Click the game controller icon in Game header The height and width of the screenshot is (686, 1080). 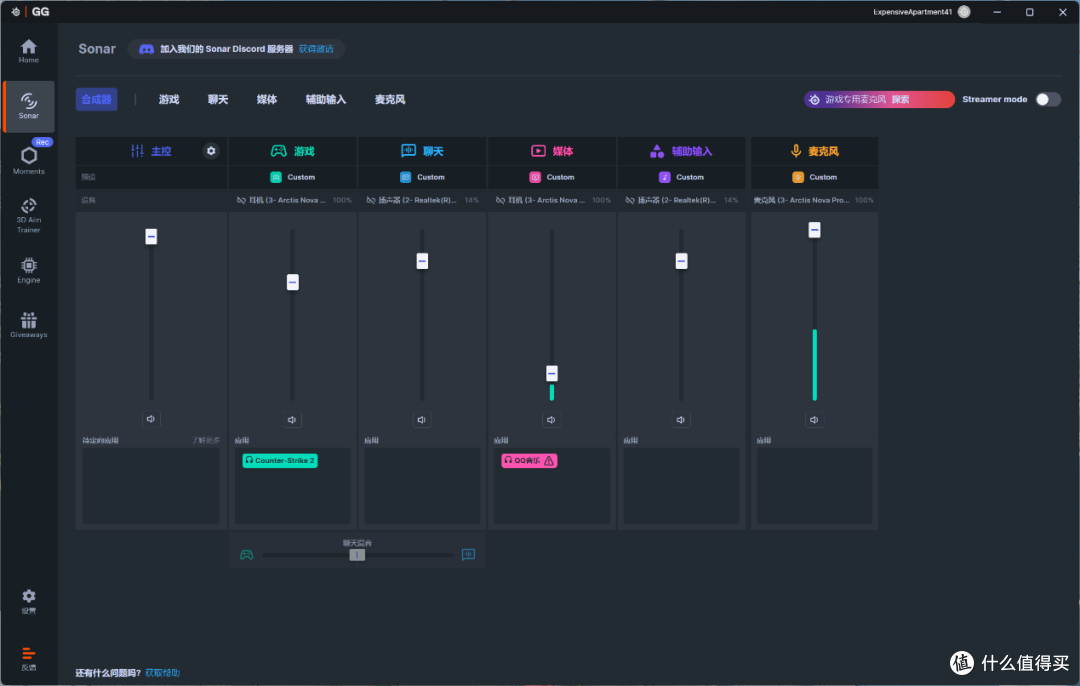tap(278, 151)
